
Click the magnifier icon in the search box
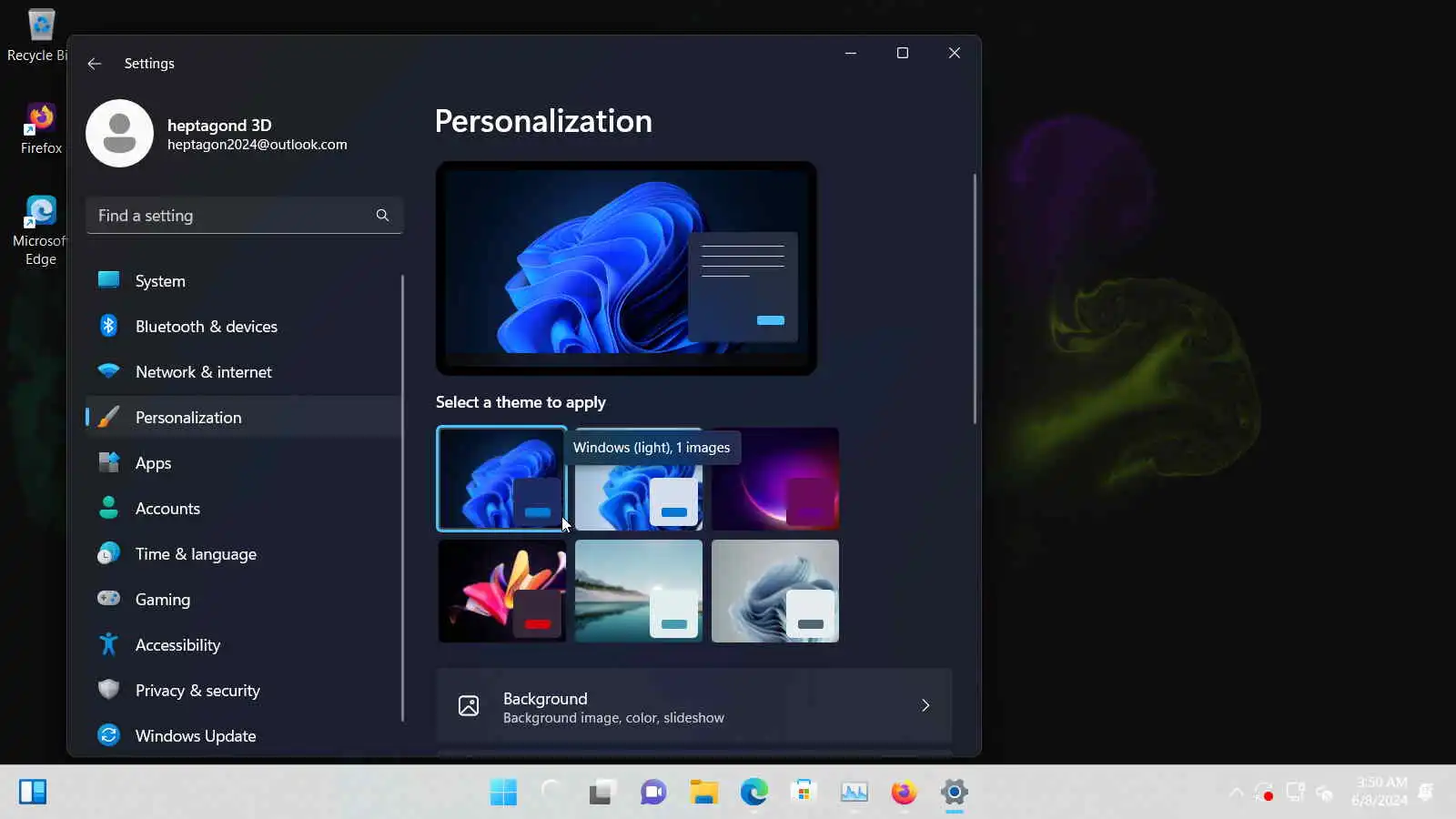click(382, 216)
